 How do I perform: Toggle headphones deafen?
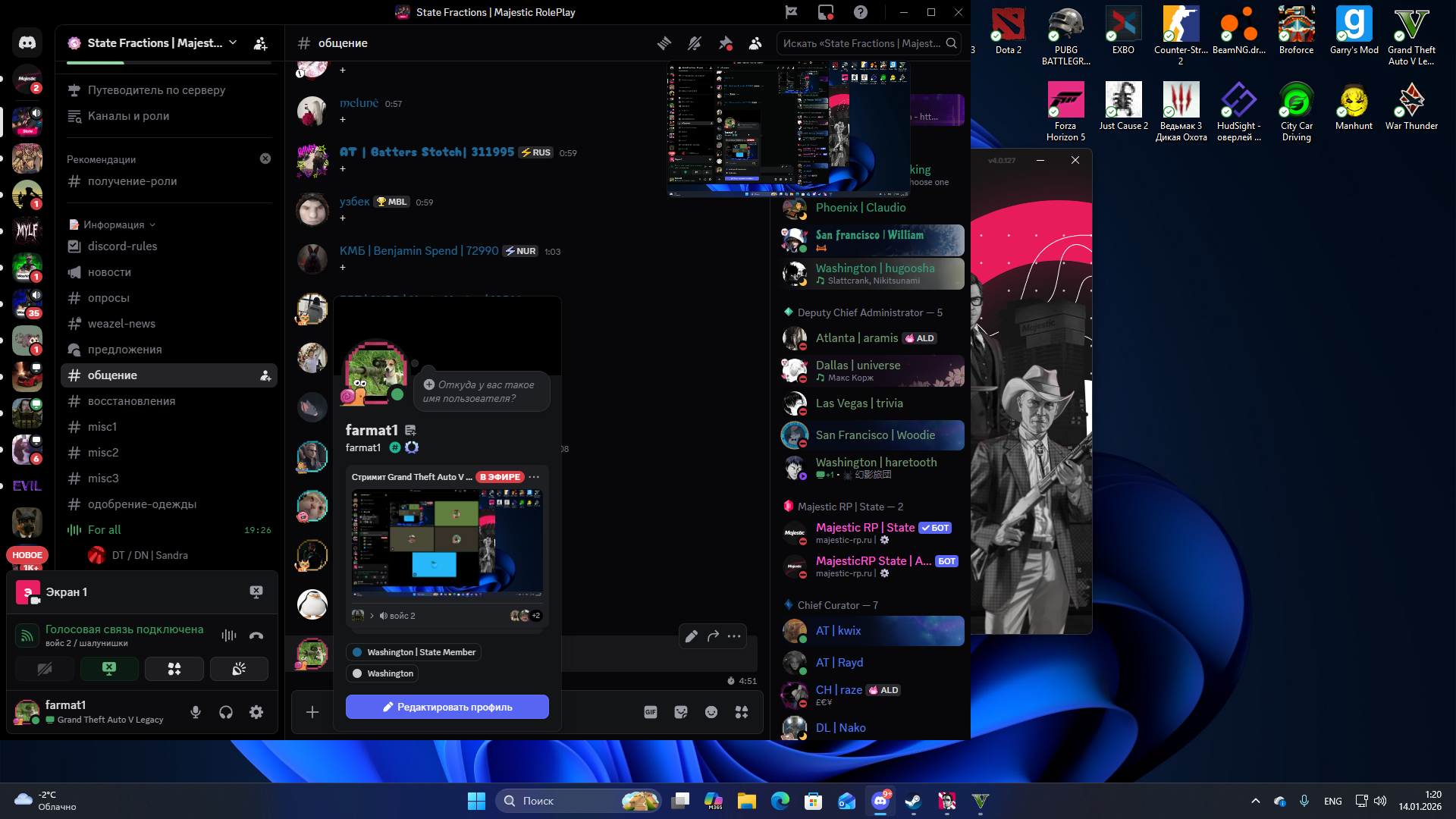(x=226, y=712)
